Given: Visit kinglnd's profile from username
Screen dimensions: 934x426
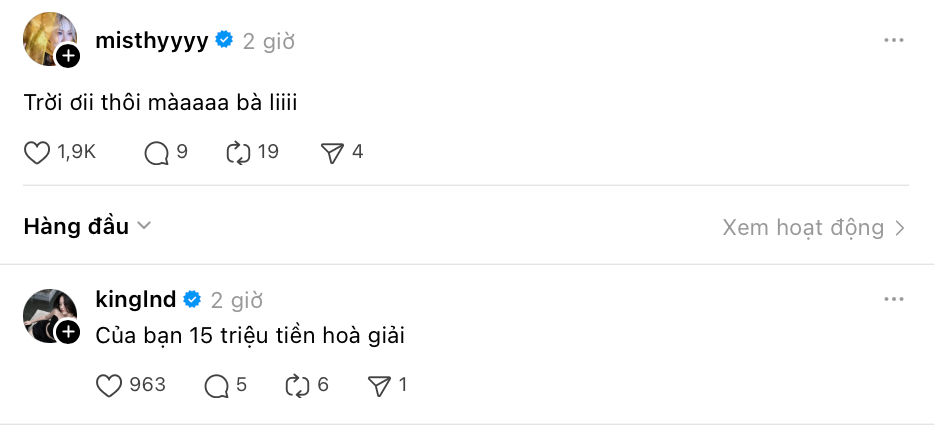Looking at the screenshot, I should point(135,299).
